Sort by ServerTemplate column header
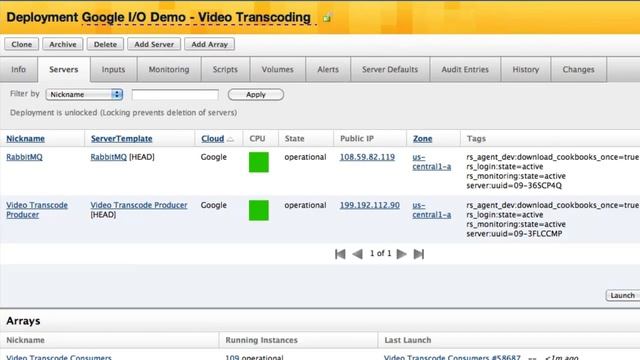 pos(122,139)
